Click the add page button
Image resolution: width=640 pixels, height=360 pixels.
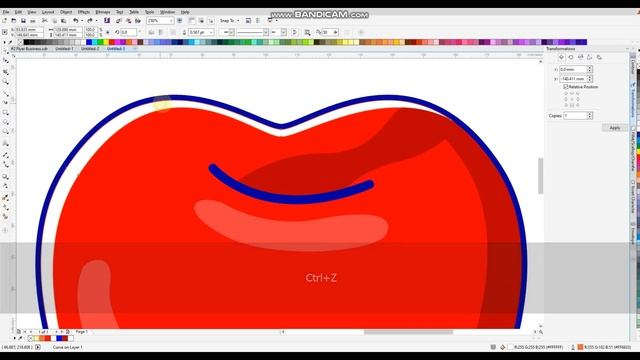click(67, 332)
